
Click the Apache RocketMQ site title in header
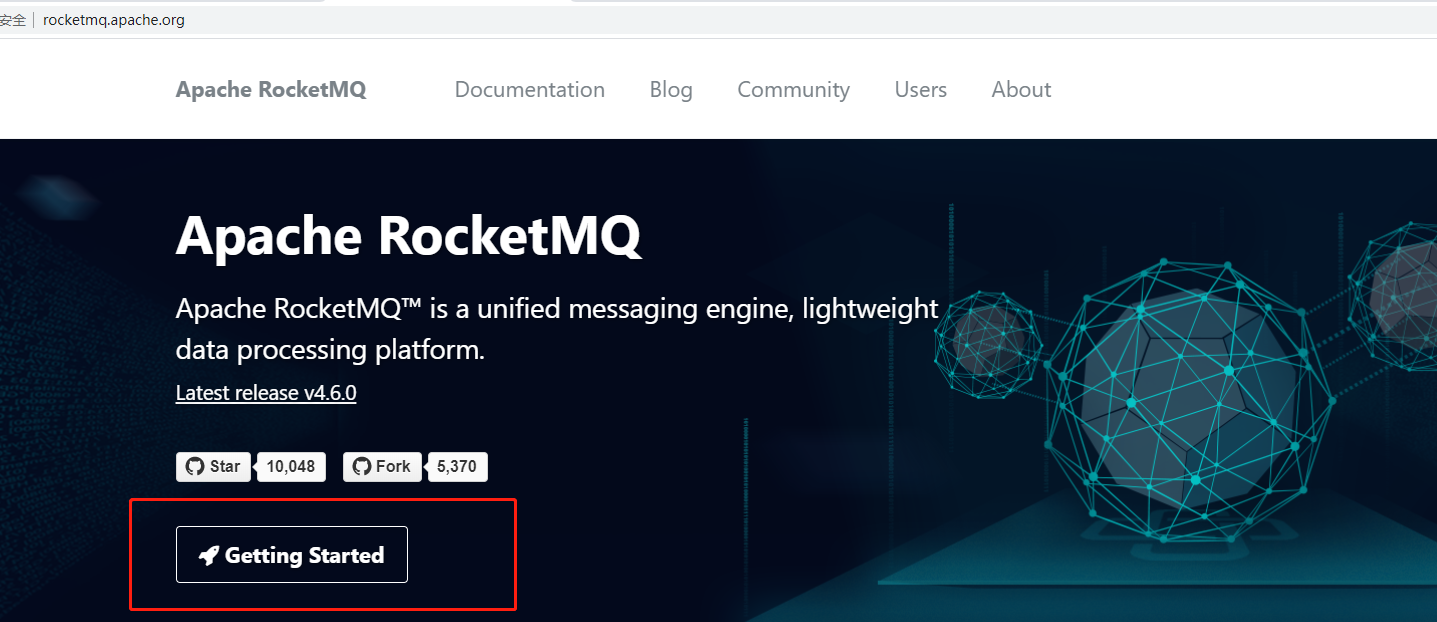tap(271, 90)
